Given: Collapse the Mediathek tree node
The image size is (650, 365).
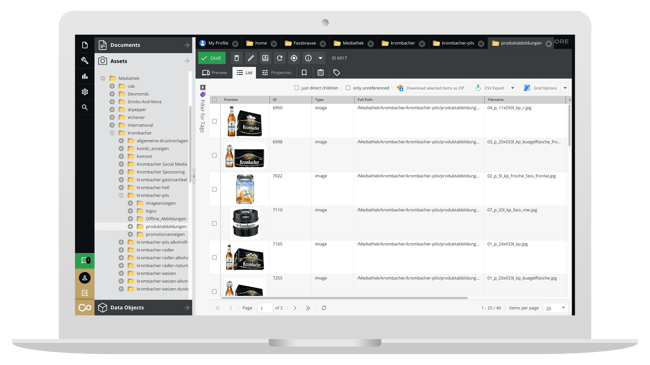Looking at the screenshot, I should coord(103,78).
